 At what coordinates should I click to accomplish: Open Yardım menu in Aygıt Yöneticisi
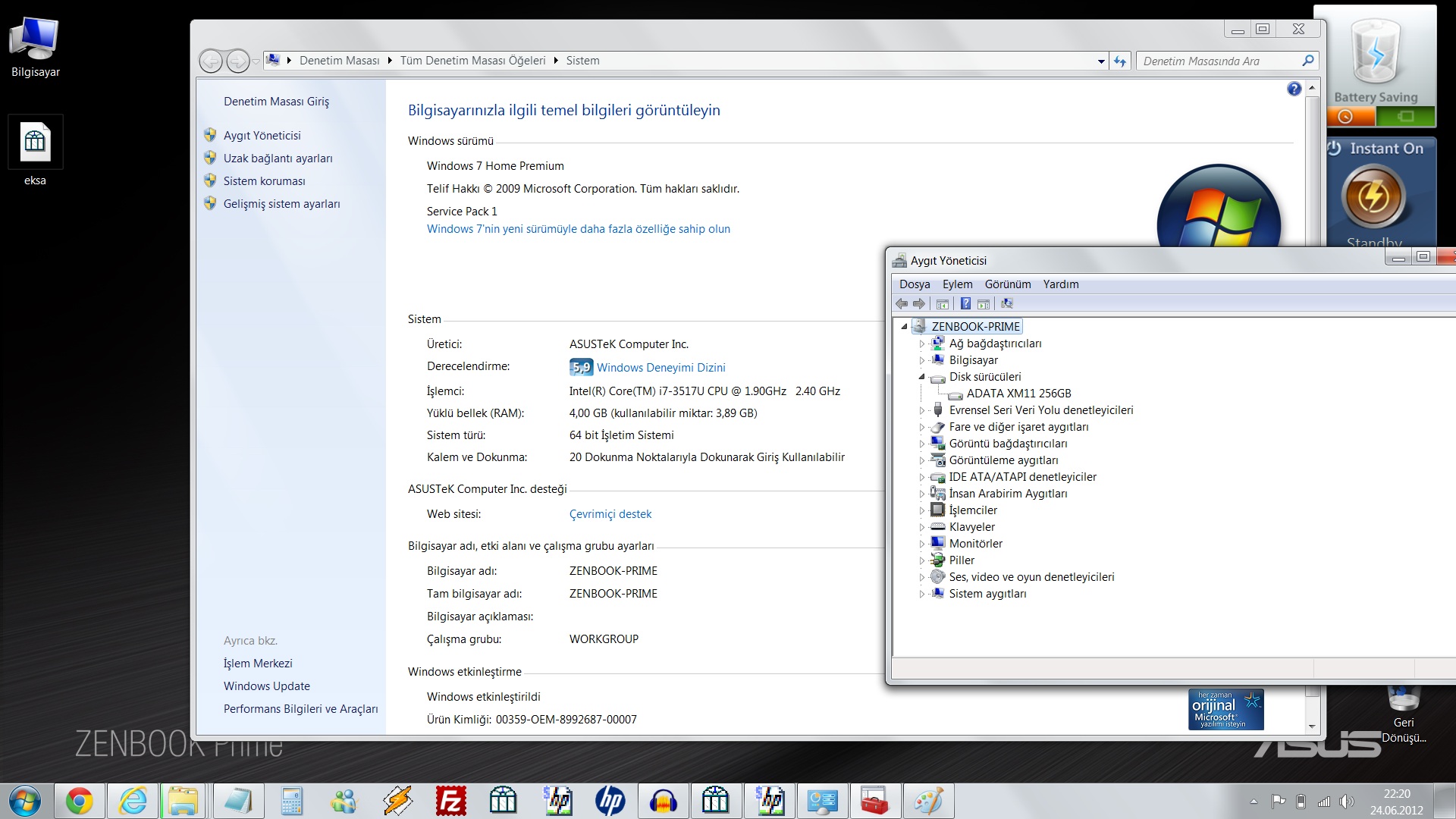coord(1061,284)
